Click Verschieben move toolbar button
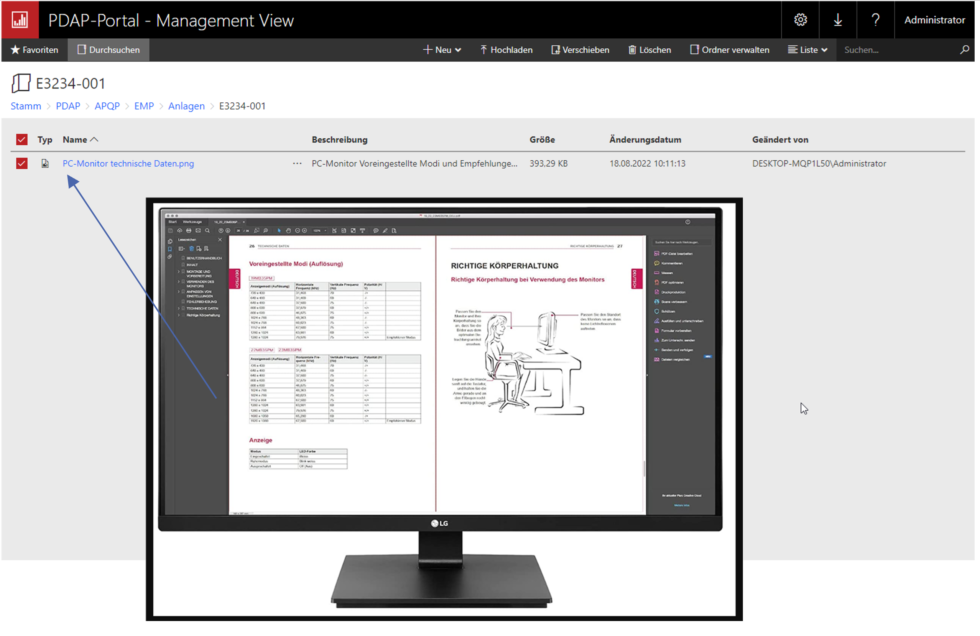 [580, 49]
